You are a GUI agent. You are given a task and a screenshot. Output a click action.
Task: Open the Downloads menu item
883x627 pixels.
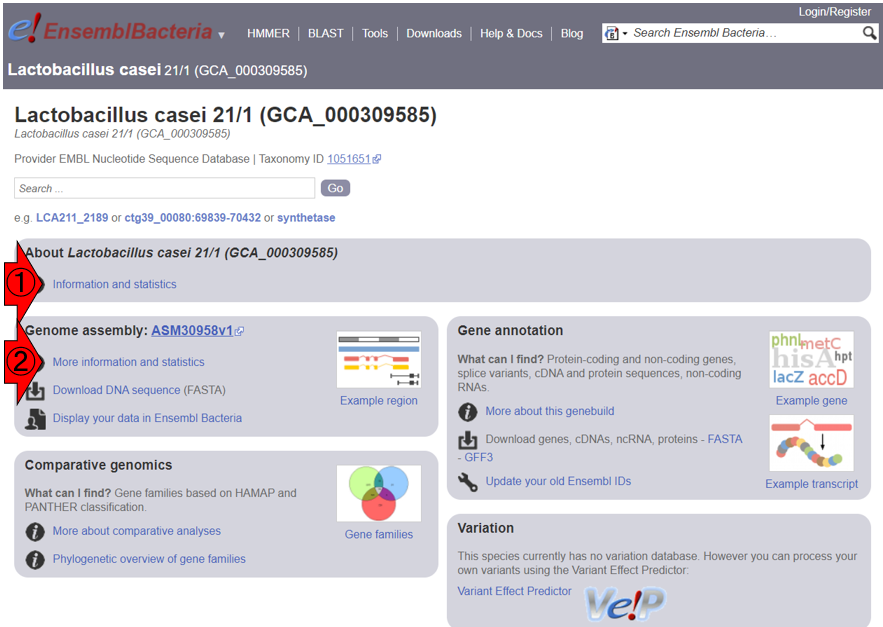[x=434, y=33]
